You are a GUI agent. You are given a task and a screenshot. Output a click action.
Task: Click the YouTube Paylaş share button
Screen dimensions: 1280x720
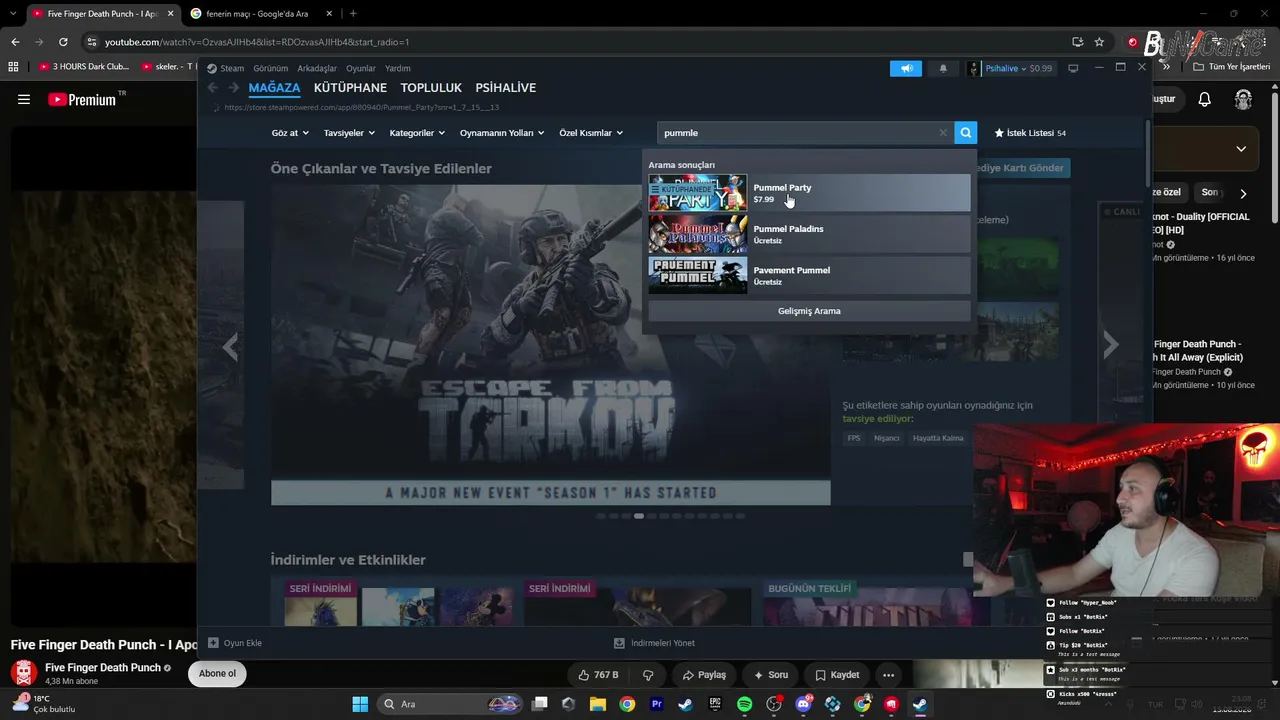[704, 675]
